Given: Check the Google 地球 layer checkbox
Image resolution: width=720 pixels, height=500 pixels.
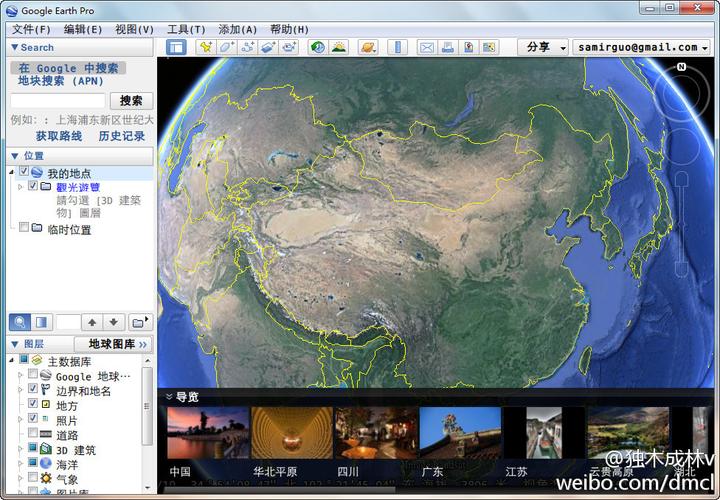Looking at the screenshot, I should coord(33,374).
